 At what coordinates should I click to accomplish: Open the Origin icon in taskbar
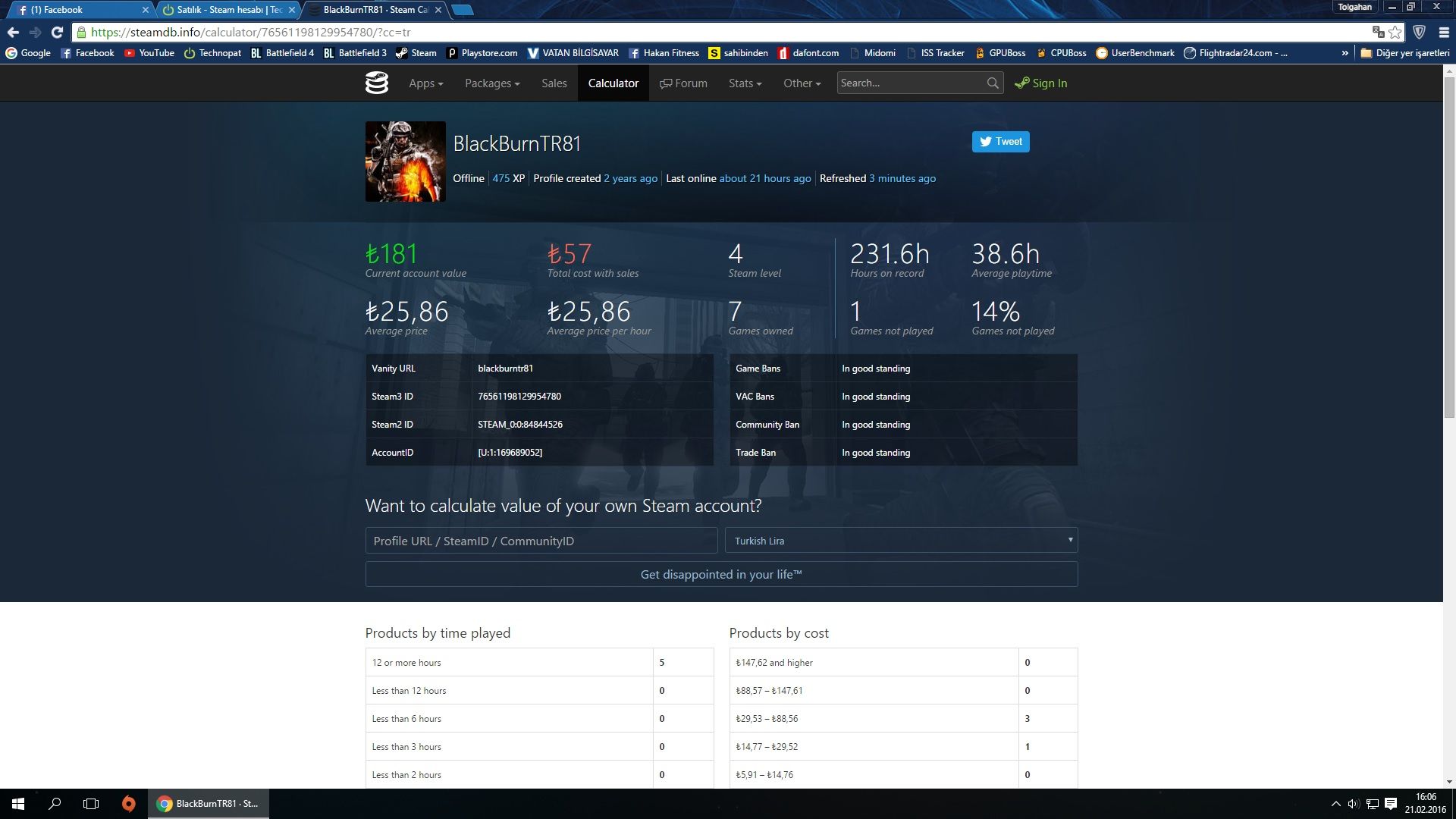pyautogui.click(x=128, y=804)
